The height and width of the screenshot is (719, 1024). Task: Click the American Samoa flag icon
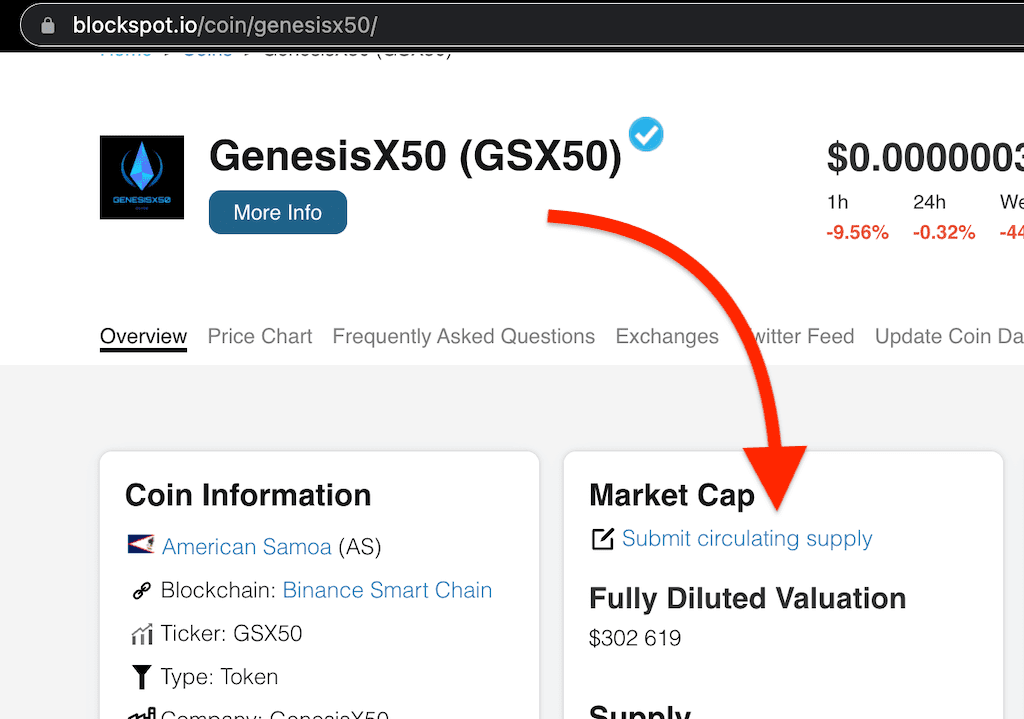click(x=141, y=544)
